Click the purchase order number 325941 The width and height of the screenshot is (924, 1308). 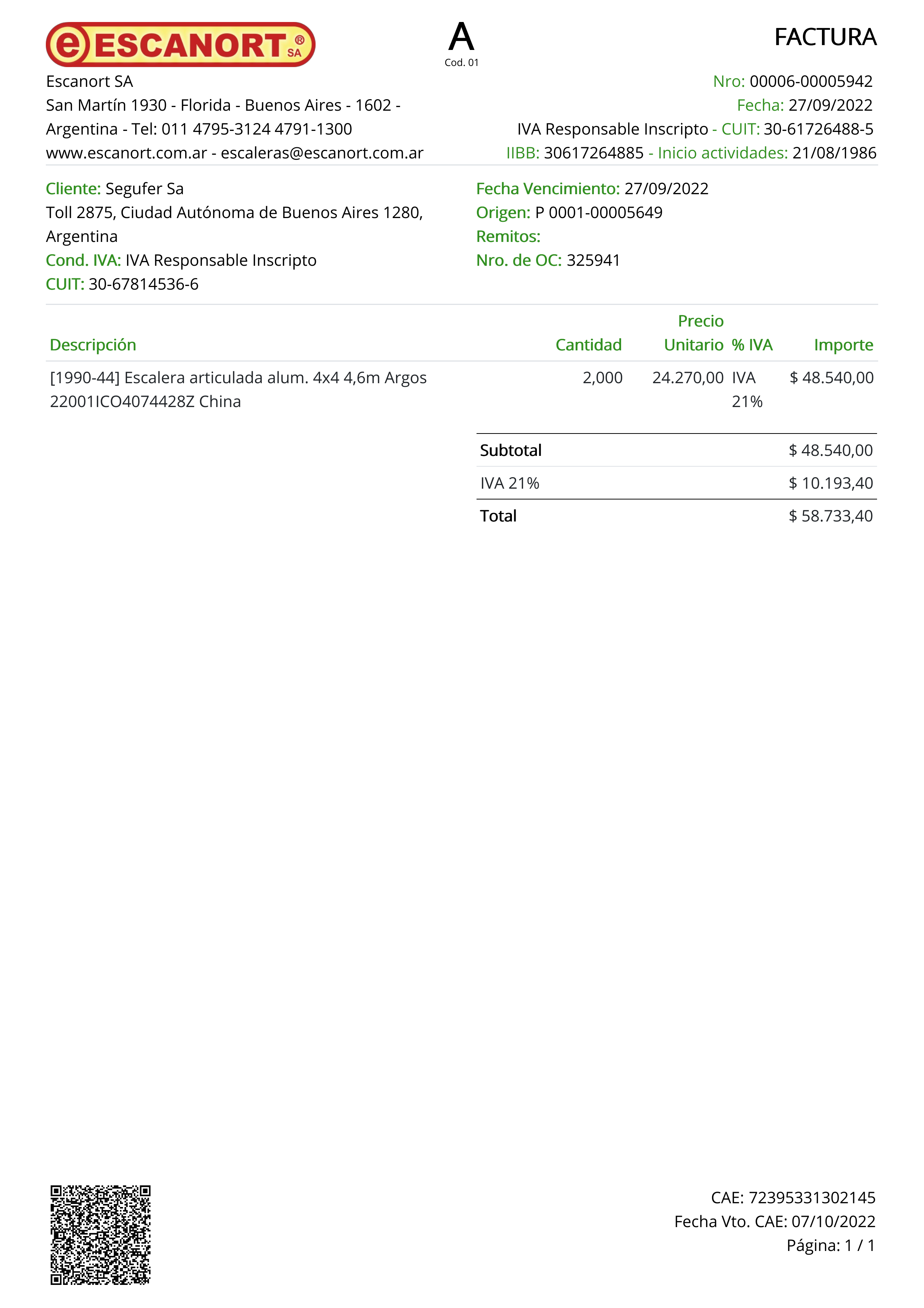[x=593, y=260]
